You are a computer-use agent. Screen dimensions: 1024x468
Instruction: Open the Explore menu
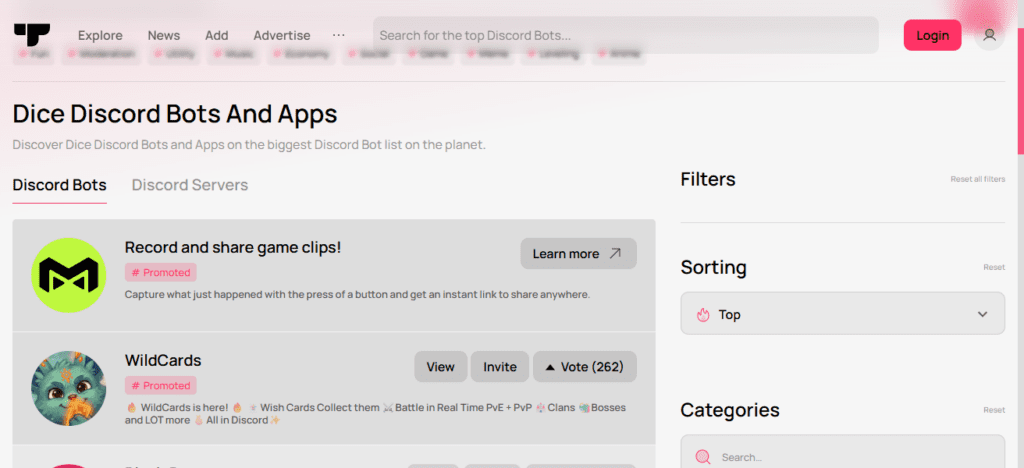pos(100,35)
